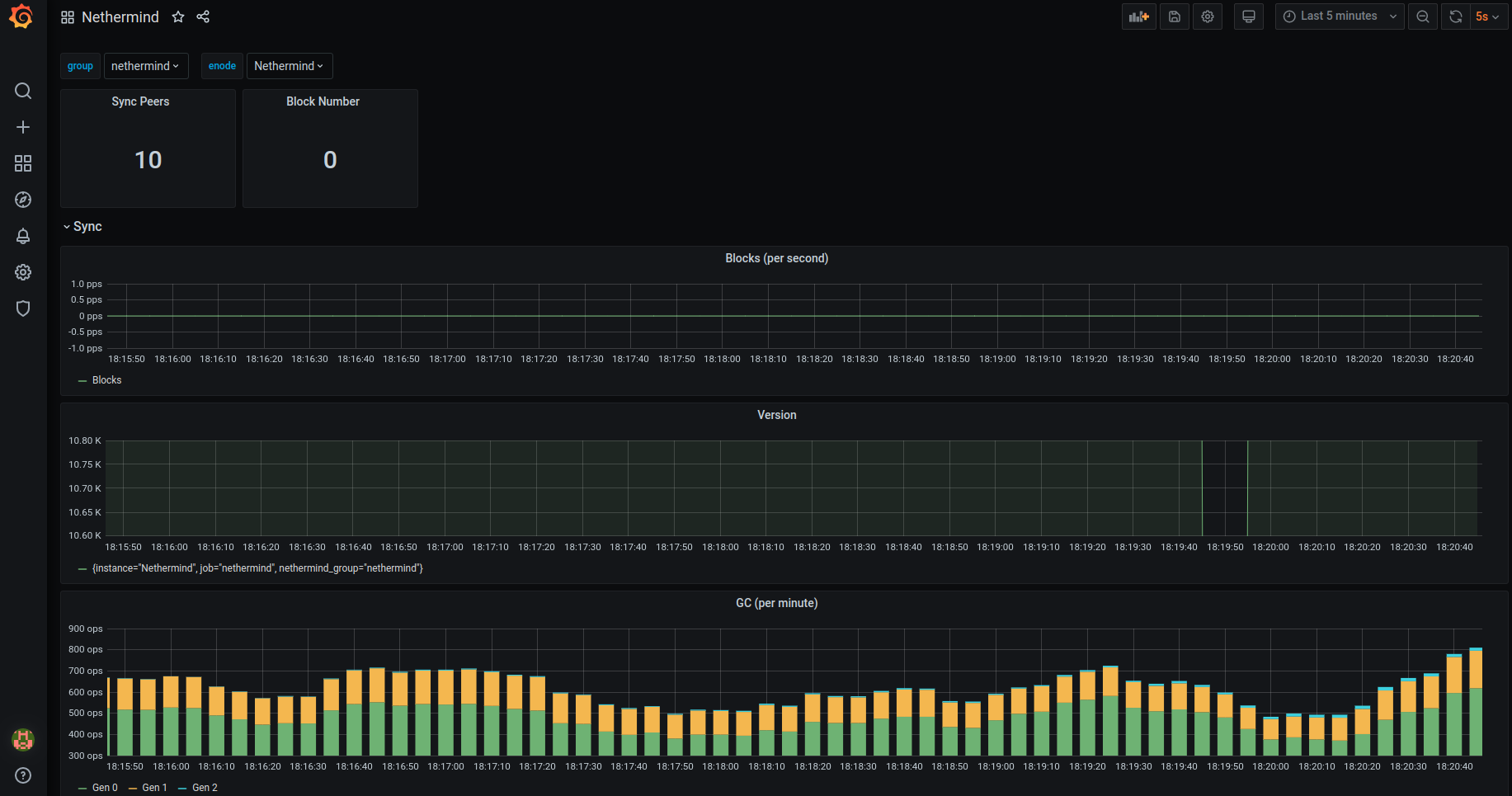The width and height of the screenshot is (1512, 796).
Task: Click the Create plus icon in sidebar
Action: 23,127
